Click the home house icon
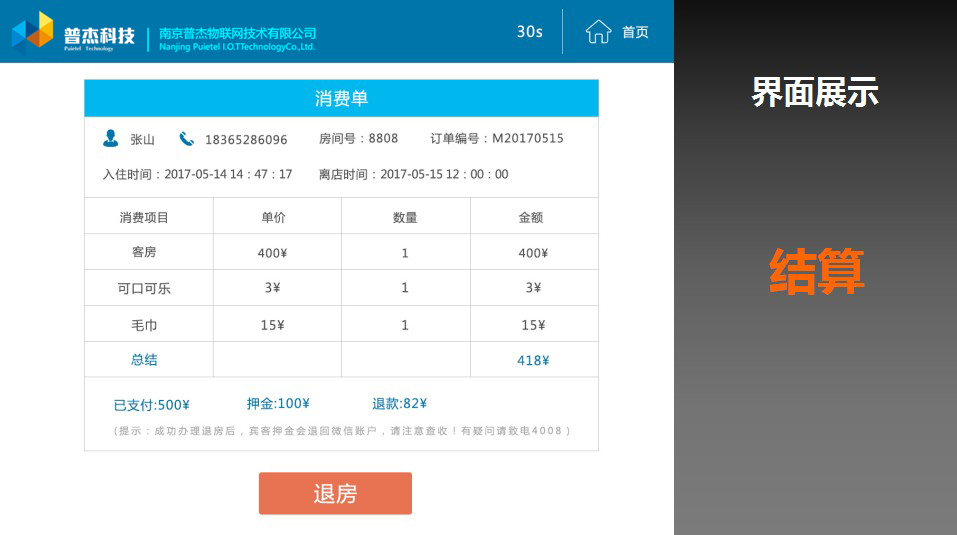 tap(598, 32)
